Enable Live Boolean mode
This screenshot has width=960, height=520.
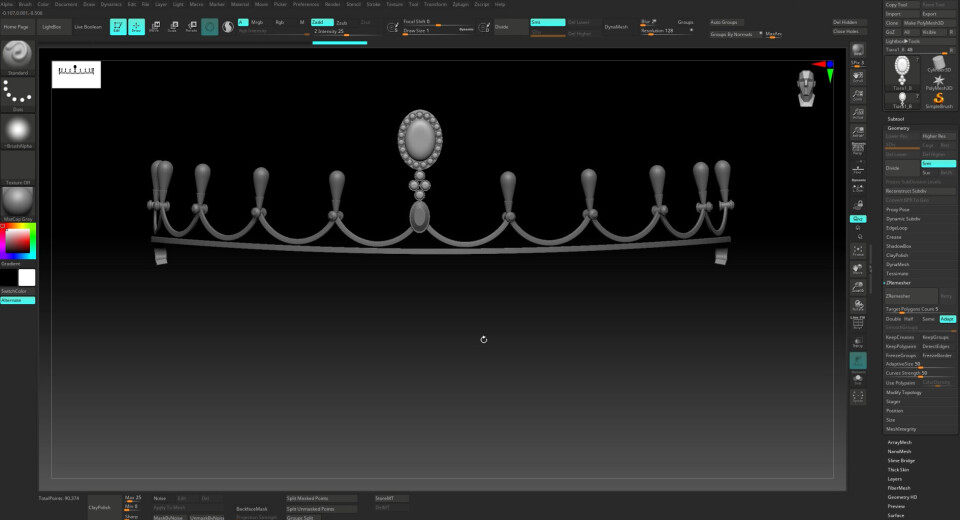click(86, 27)
